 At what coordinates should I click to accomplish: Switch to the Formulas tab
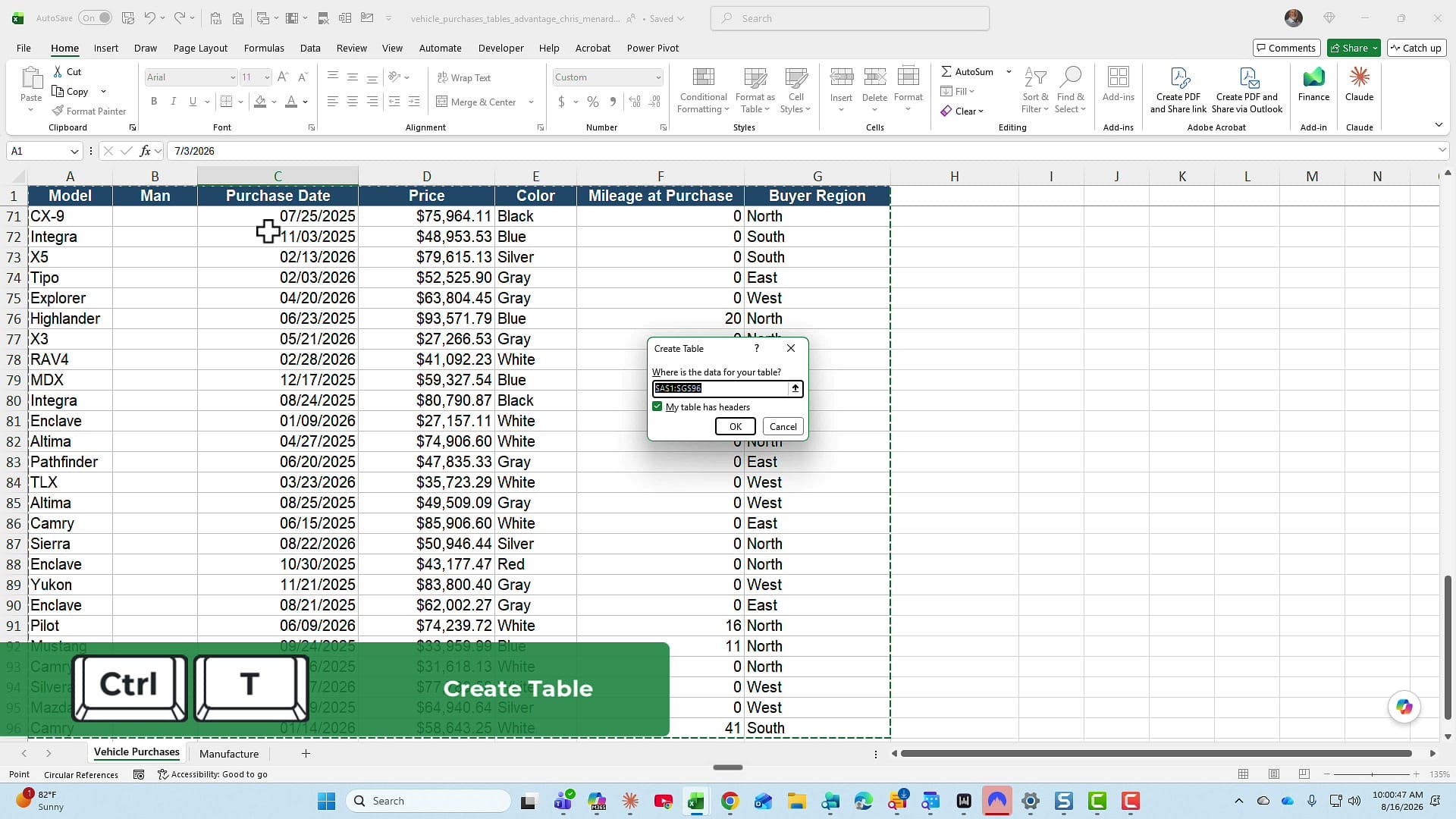click(264, 48)
